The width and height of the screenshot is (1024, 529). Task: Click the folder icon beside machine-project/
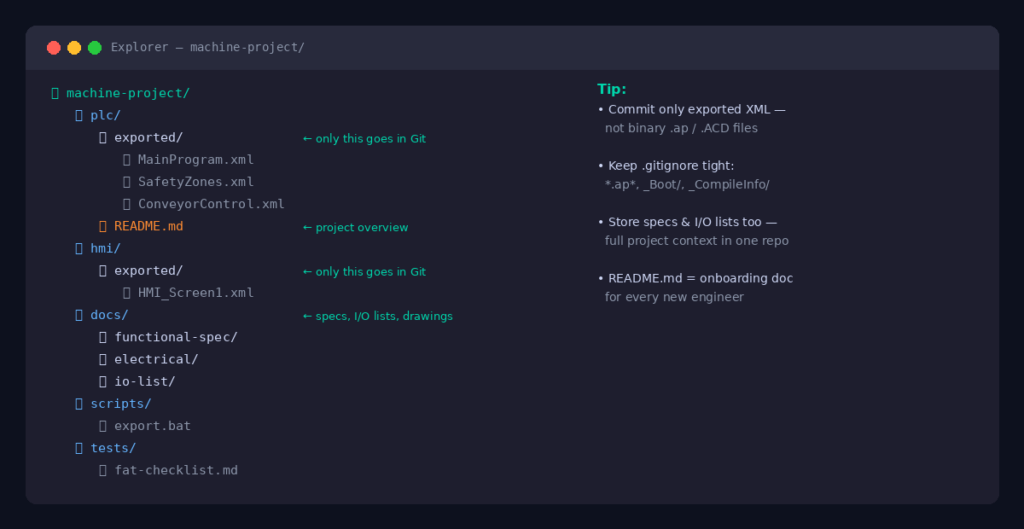55,93
